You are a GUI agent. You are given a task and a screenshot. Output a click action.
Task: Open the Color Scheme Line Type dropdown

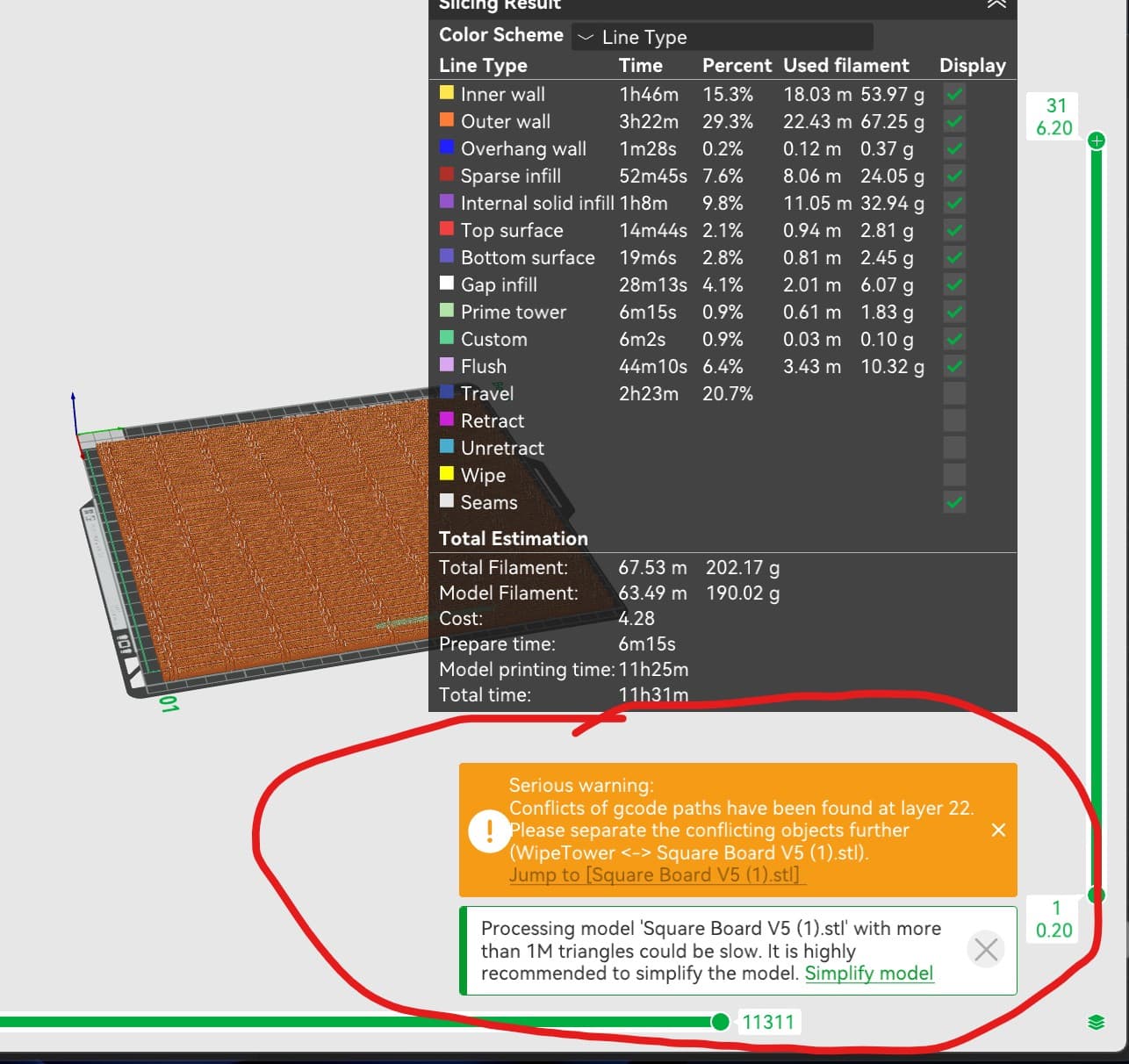click(723, 37)
